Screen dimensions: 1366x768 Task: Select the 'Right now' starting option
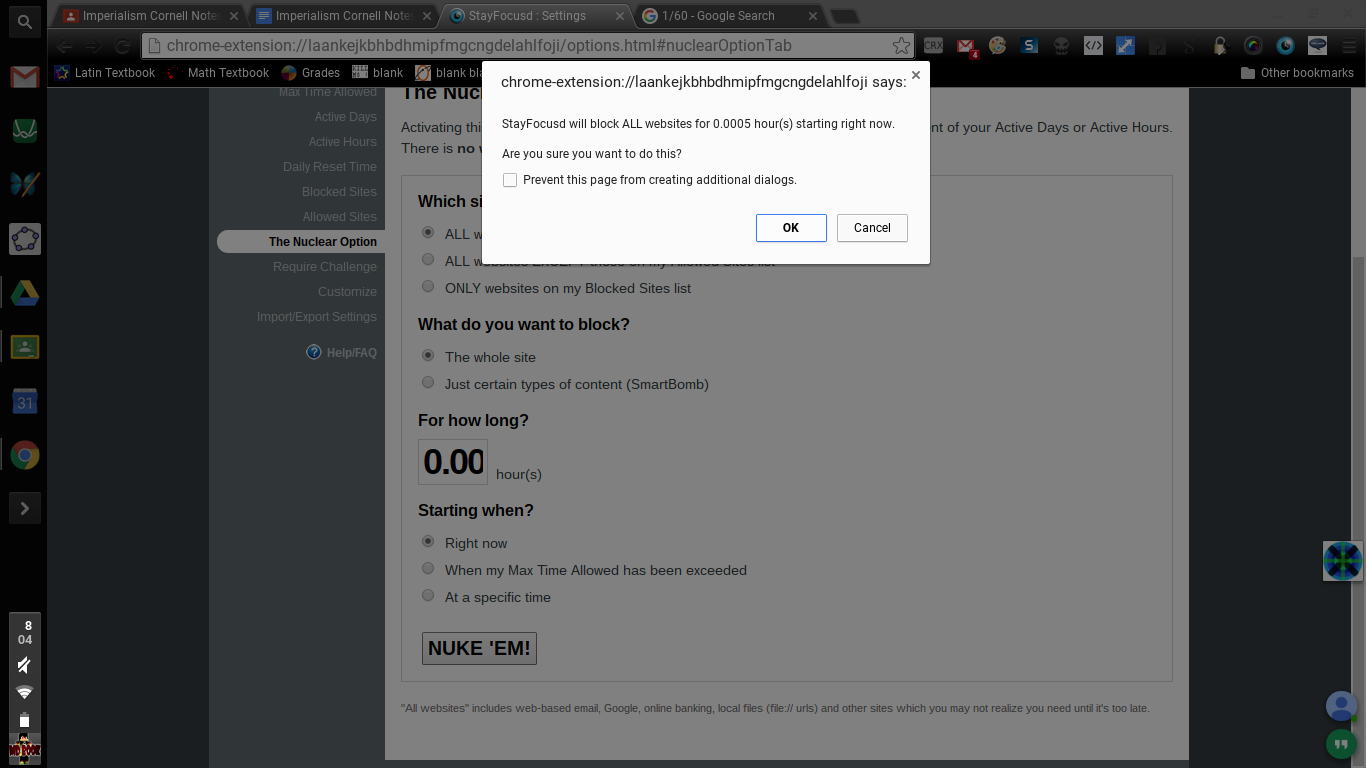(428, 541)
